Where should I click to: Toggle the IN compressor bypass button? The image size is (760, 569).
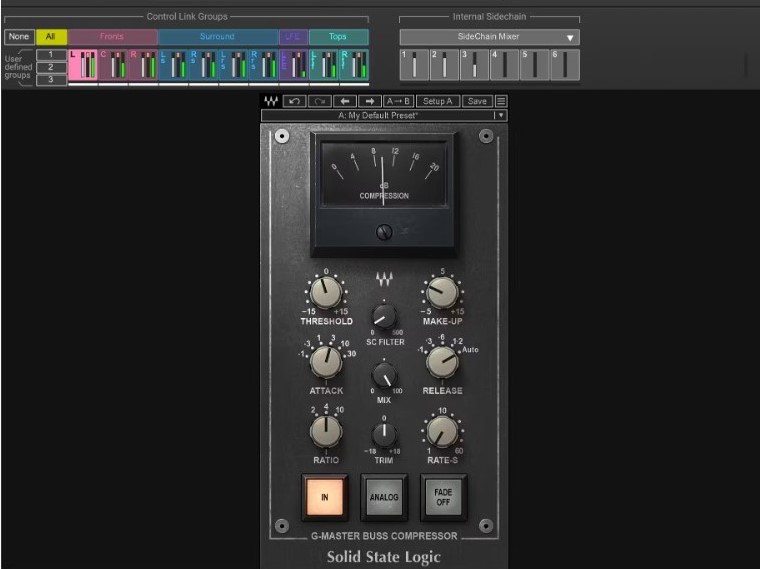[325, 497]
